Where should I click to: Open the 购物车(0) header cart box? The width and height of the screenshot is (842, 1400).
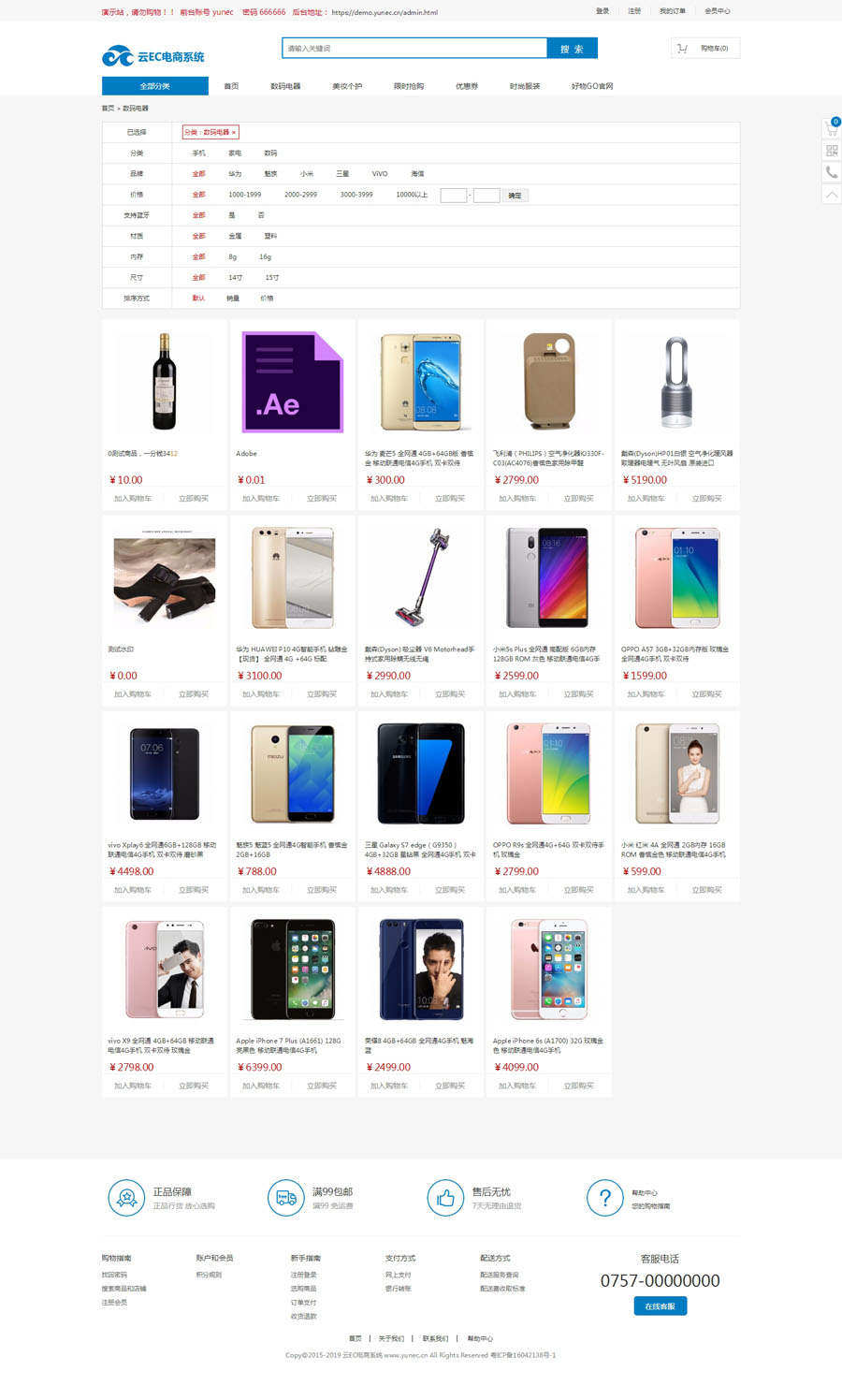tap(705, 48)
